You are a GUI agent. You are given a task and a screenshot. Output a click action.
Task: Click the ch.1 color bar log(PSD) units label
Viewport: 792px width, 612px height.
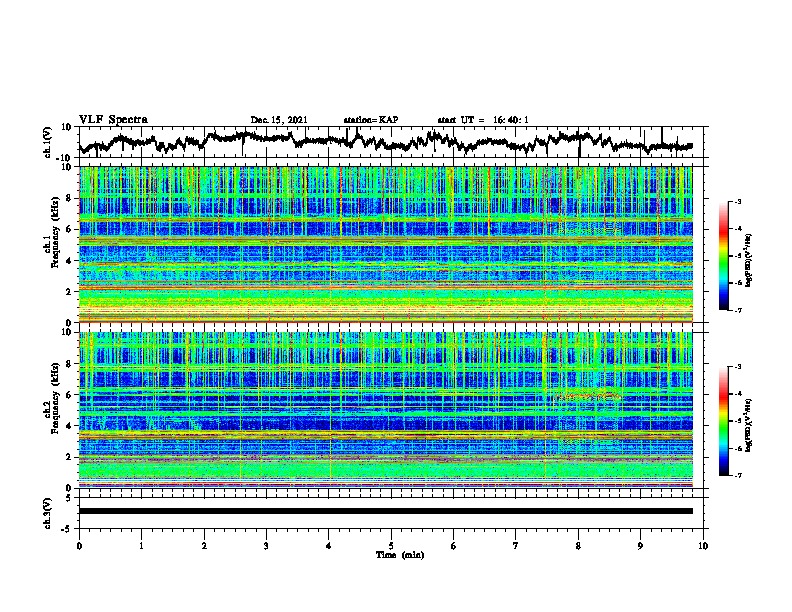(749, 261)
